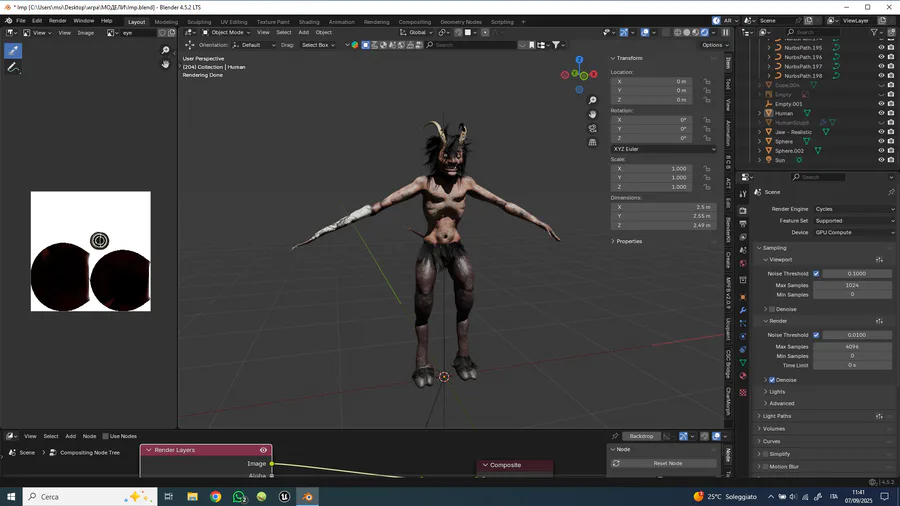Select wireframe viewport shading mode icon

pos(678,33)
